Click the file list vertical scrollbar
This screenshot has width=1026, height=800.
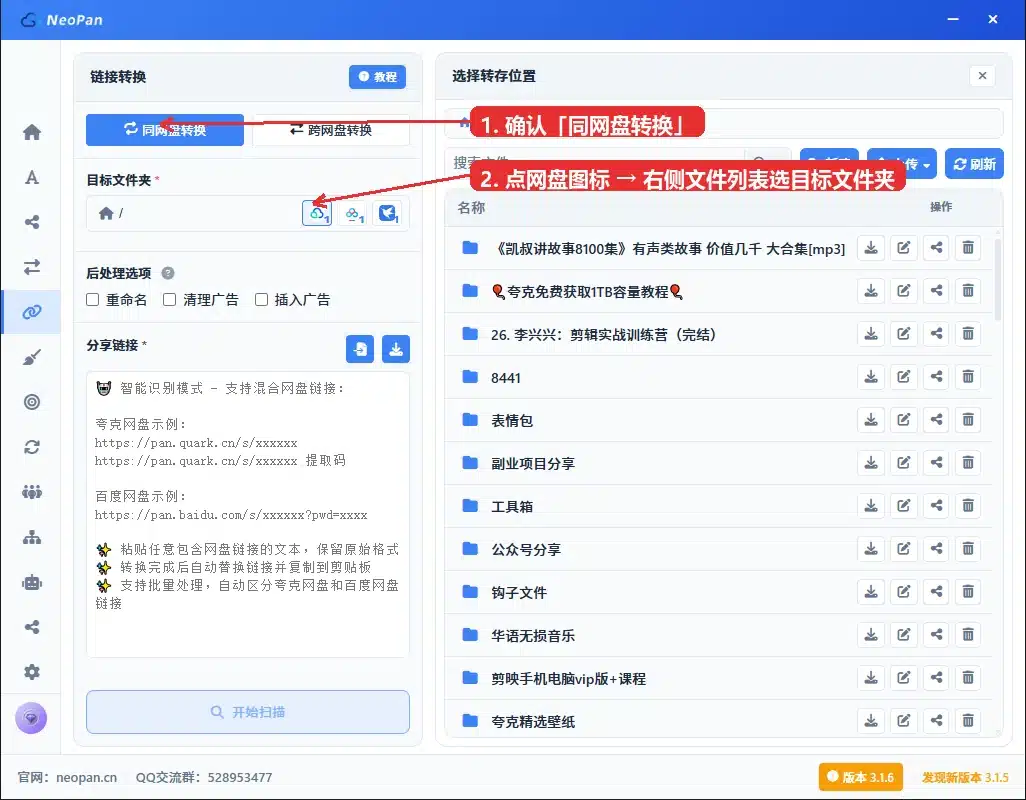point(998,280)
